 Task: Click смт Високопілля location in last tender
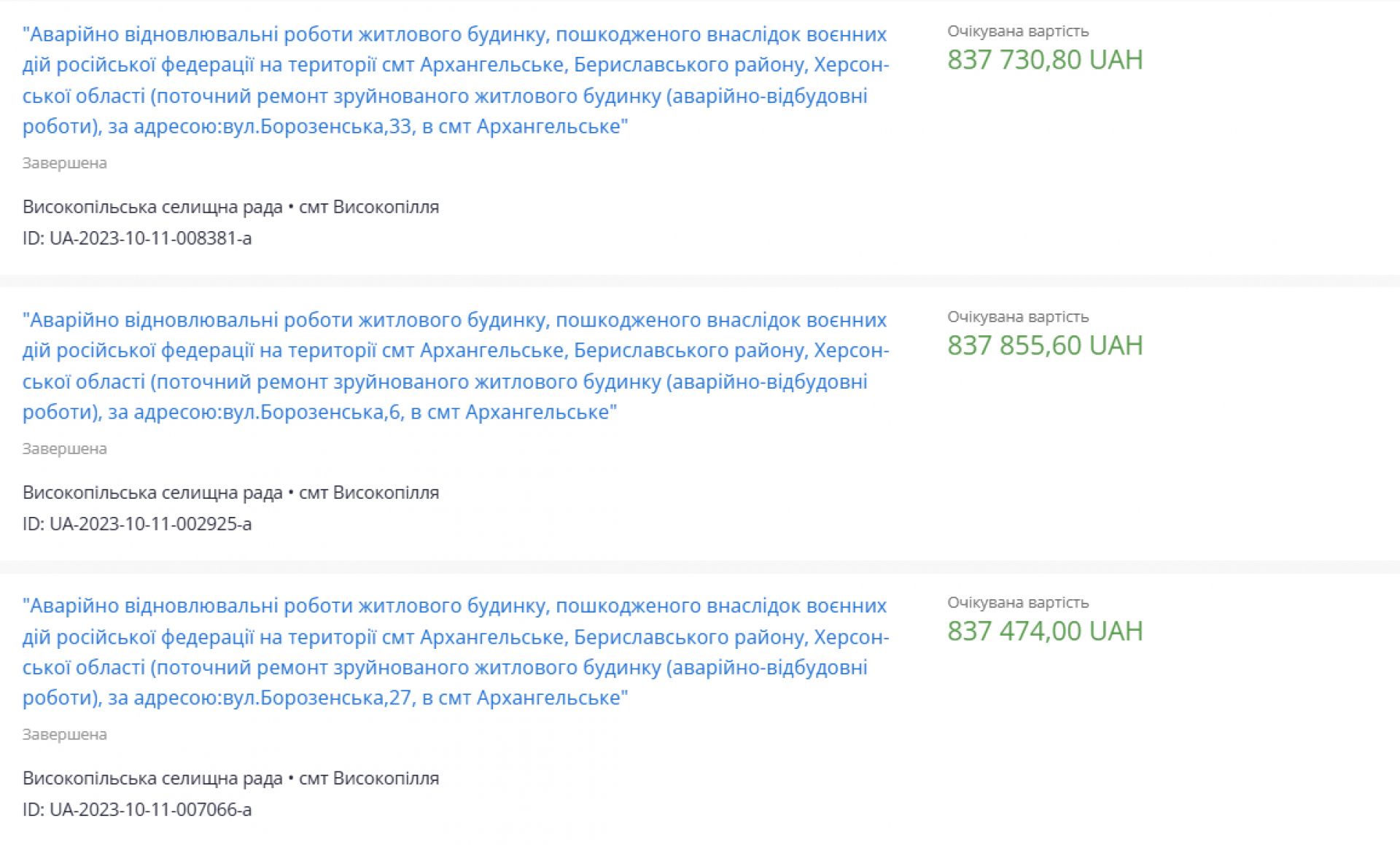coord(369,779)
